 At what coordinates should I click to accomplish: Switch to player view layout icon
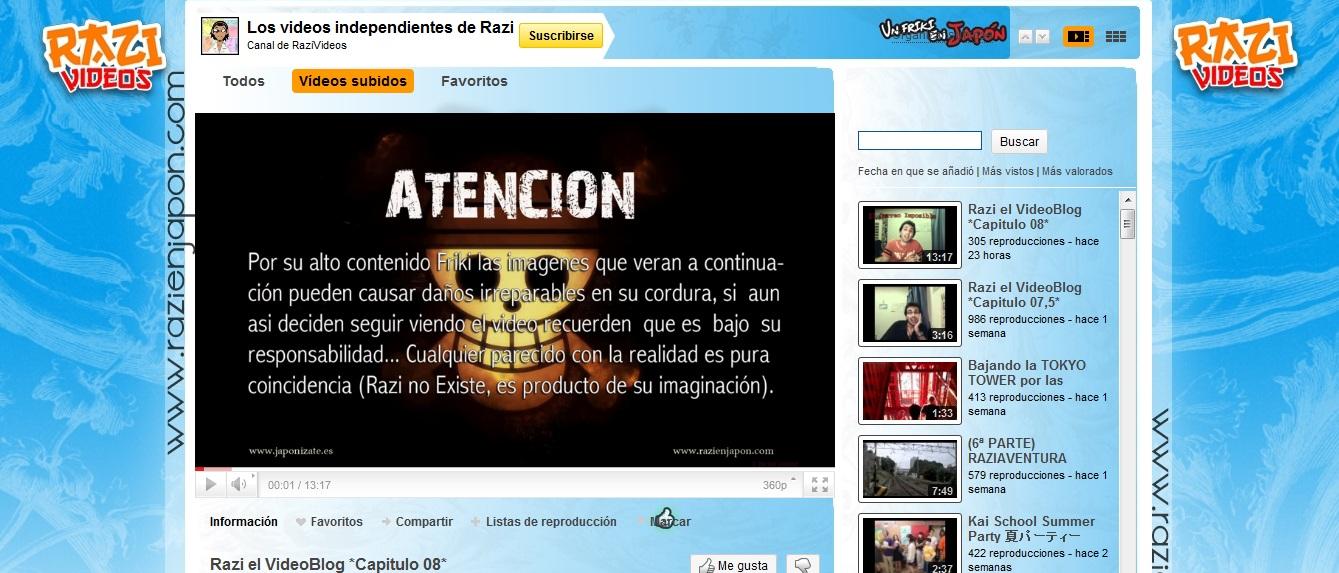[1077, 36]
